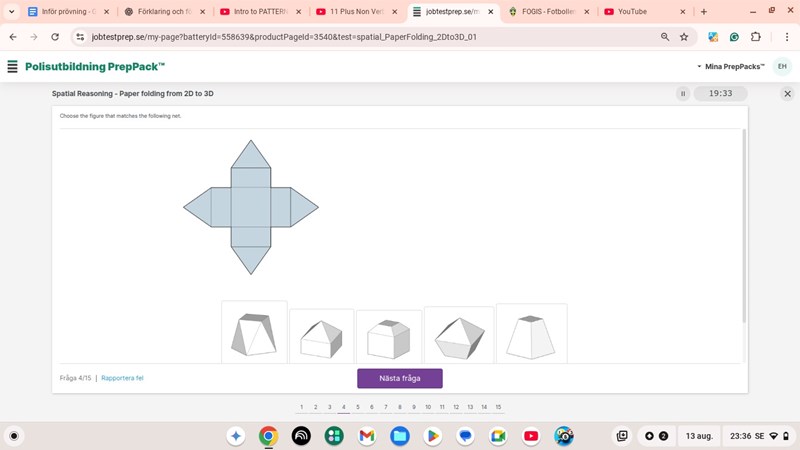This screenshot has width=800, height=450.
Task: Open the Play Store from the shelf
Action: (x=432, y=436)
